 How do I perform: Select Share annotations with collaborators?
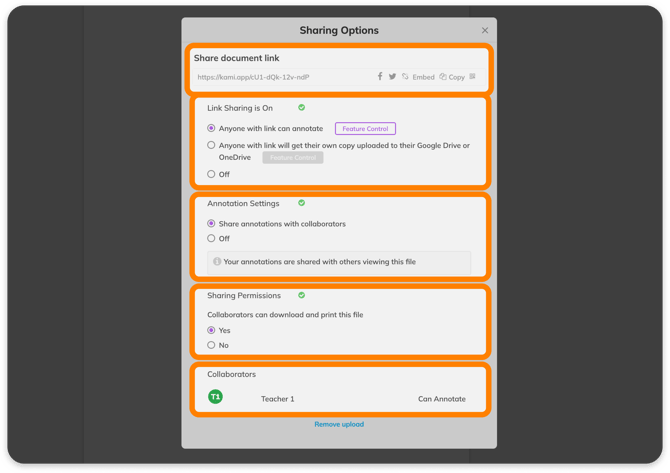211,223
